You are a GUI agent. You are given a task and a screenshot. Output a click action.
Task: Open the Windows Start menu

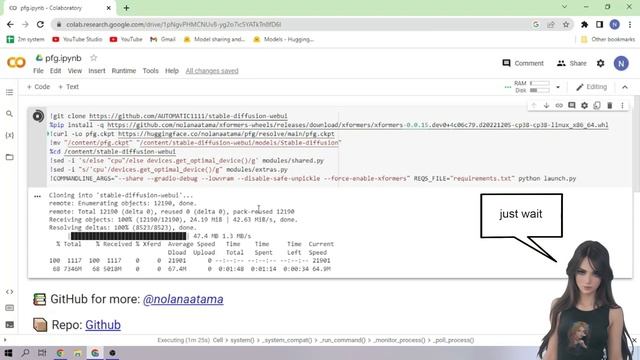[x=8, y=353]
